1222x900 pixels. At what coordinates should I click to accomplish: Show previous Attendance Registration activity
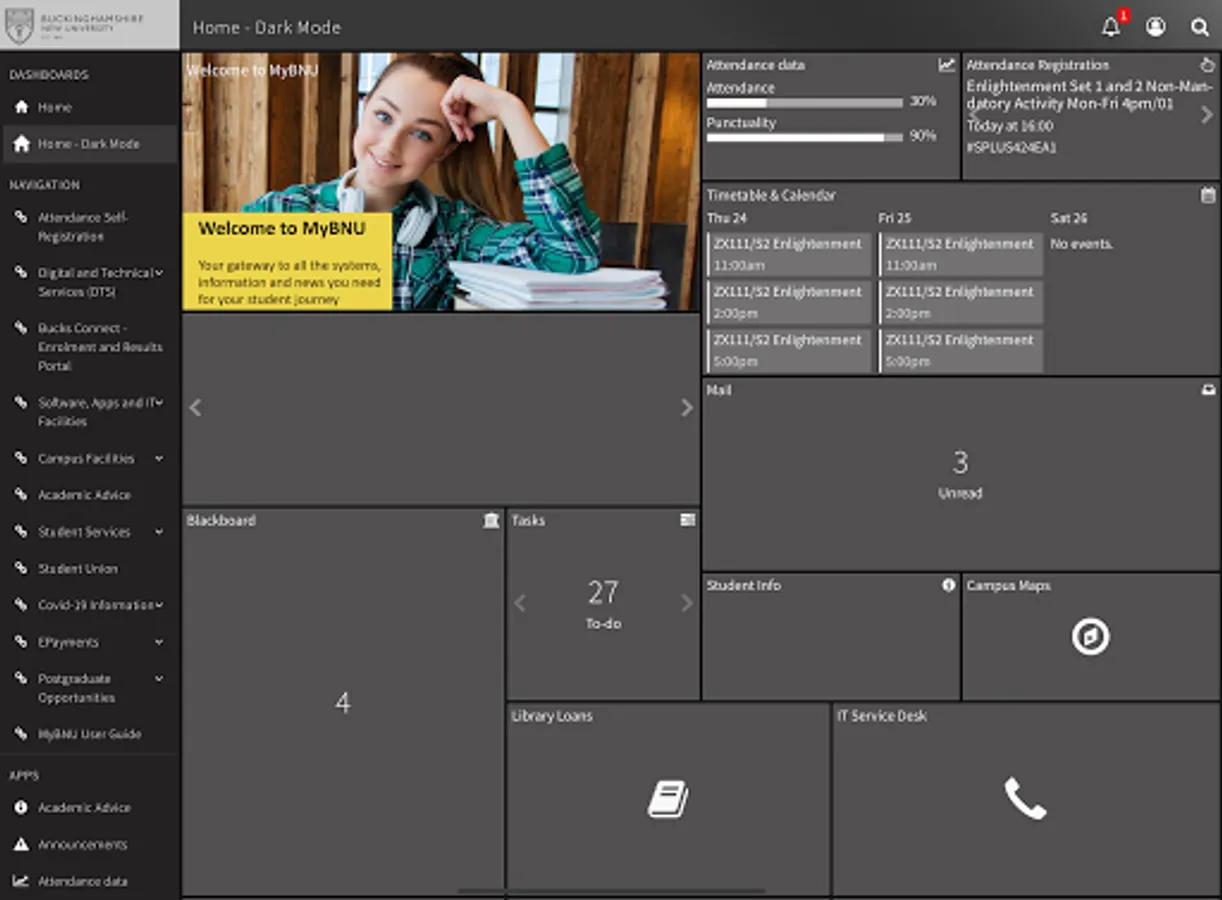point(974,115)
